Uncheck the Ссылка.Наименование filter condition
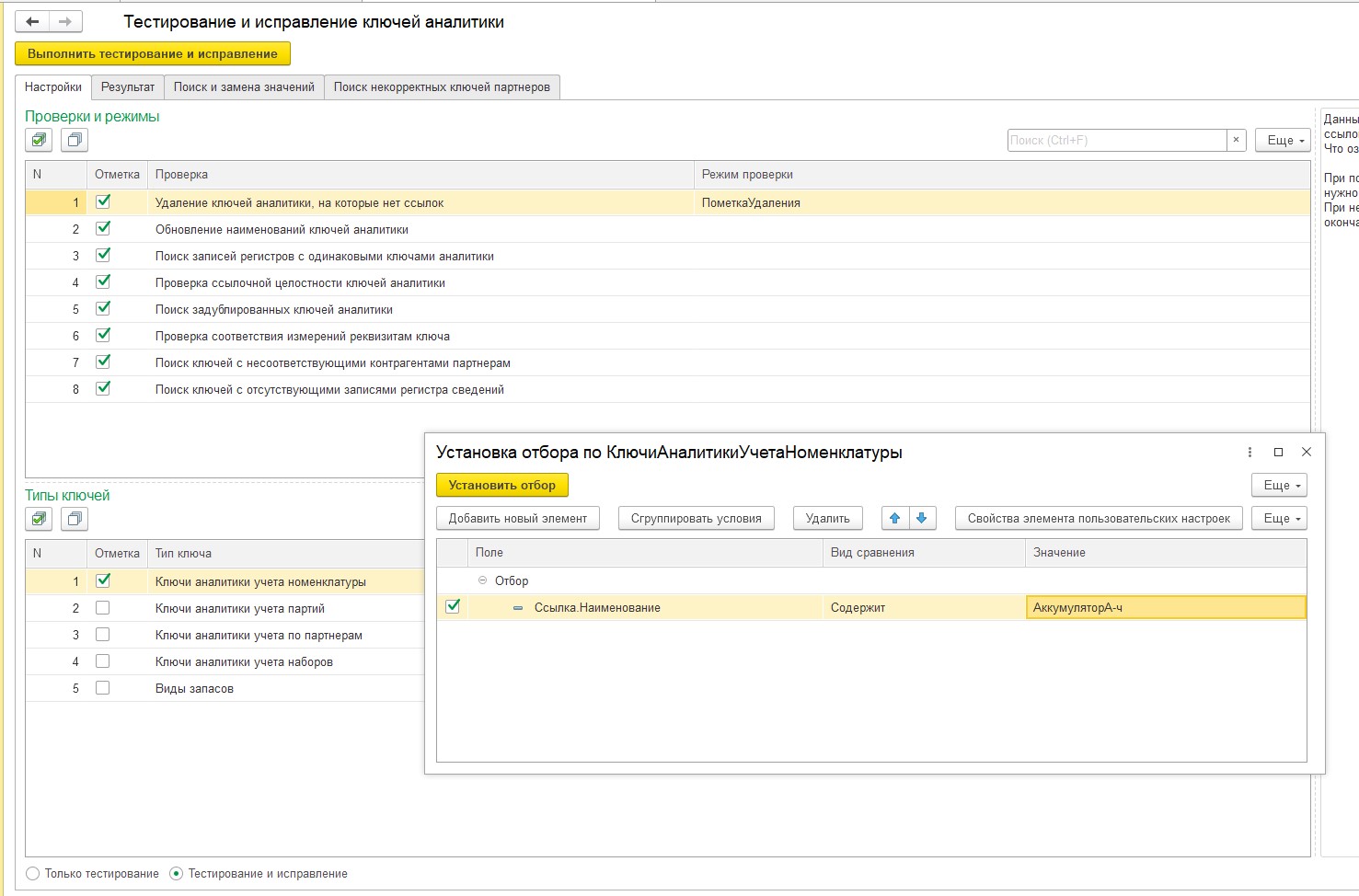Screen dimensions: 1359x896 (453, 607)
